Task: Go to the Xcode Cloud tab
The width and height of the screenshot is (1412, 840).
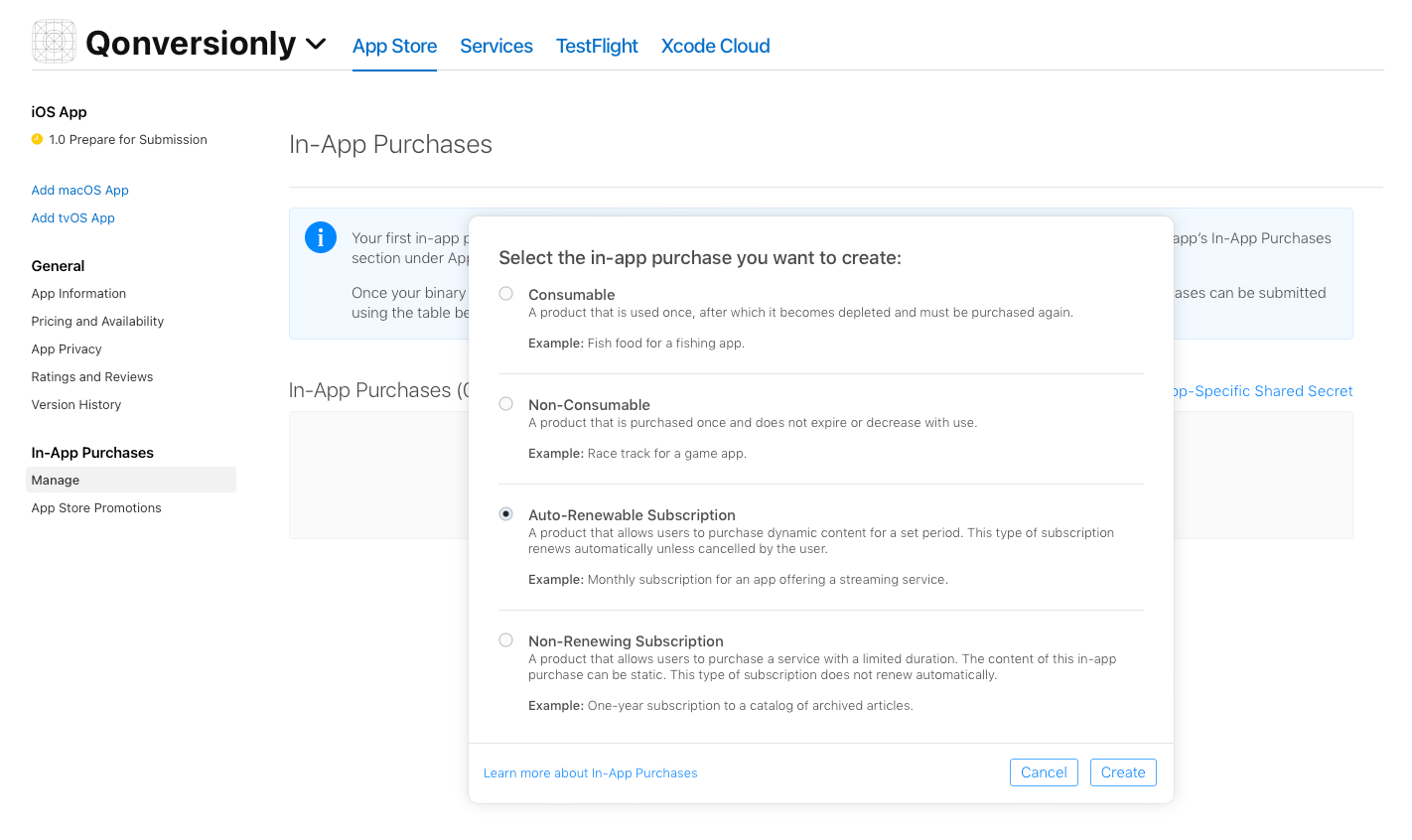Action: 716,46
